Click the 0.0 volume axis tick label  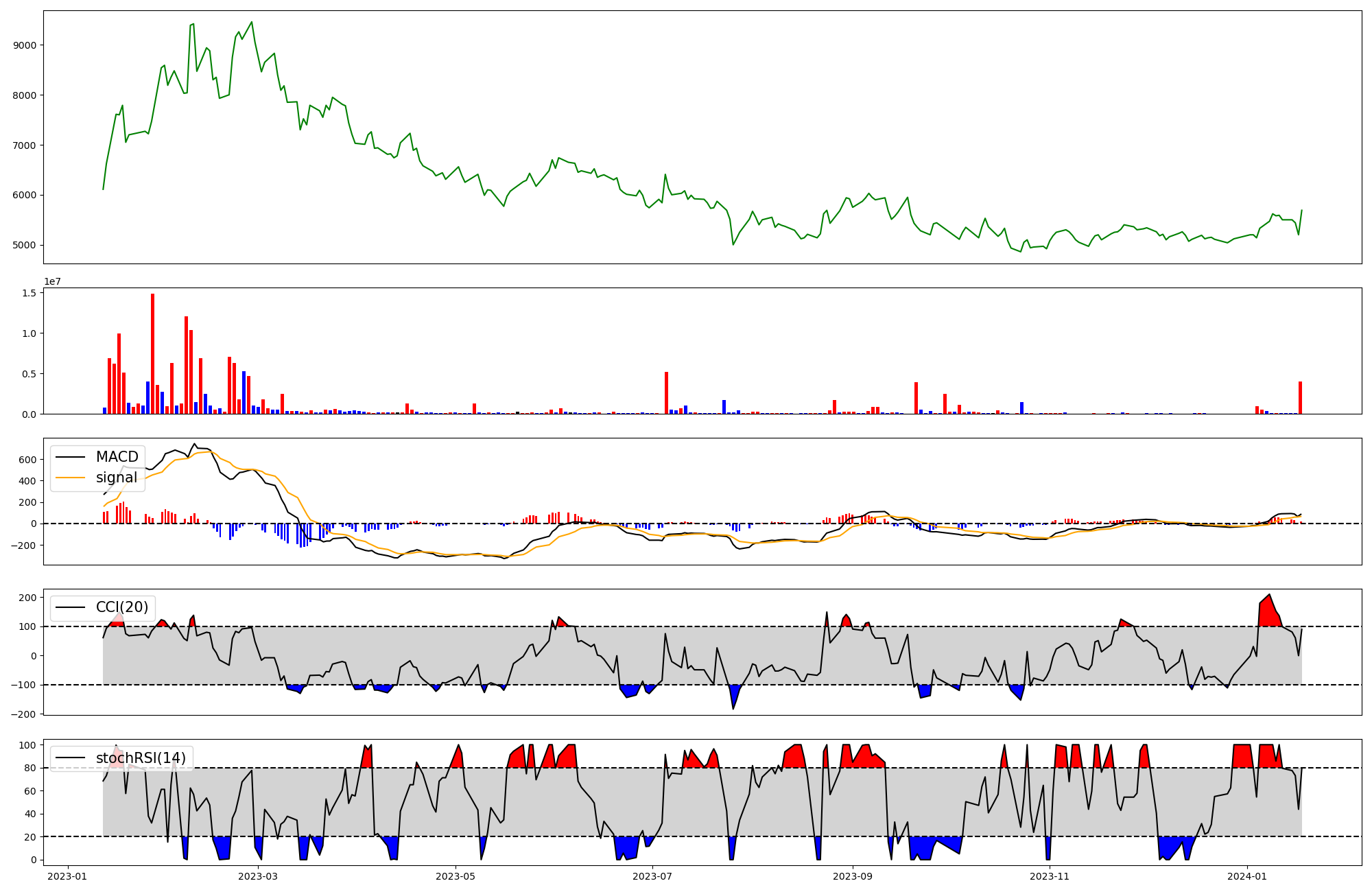click(x=29, y=414)
